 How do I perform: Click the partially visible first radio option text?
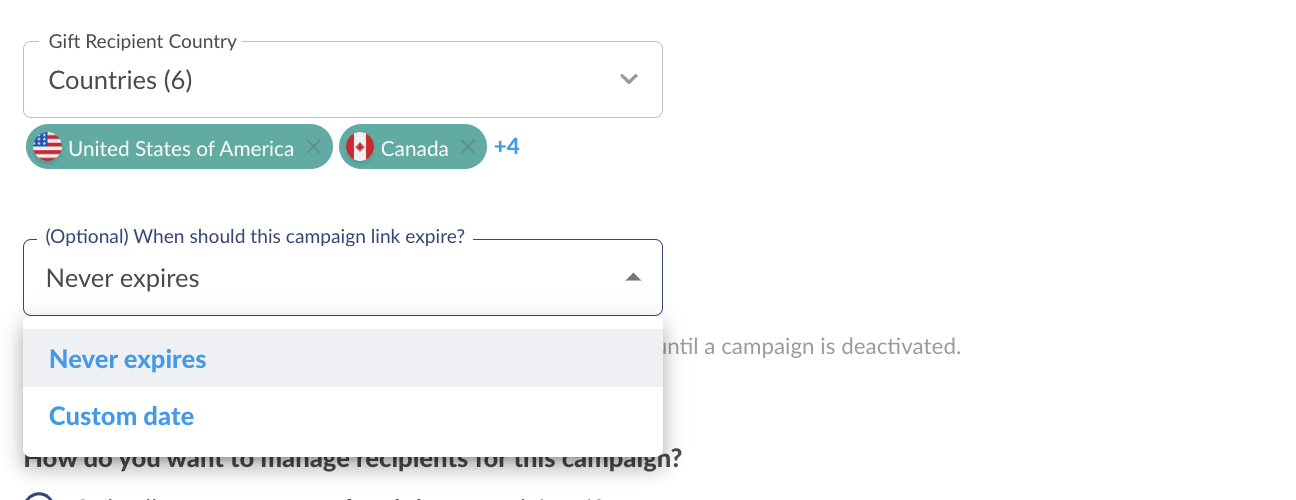[340, 497]
